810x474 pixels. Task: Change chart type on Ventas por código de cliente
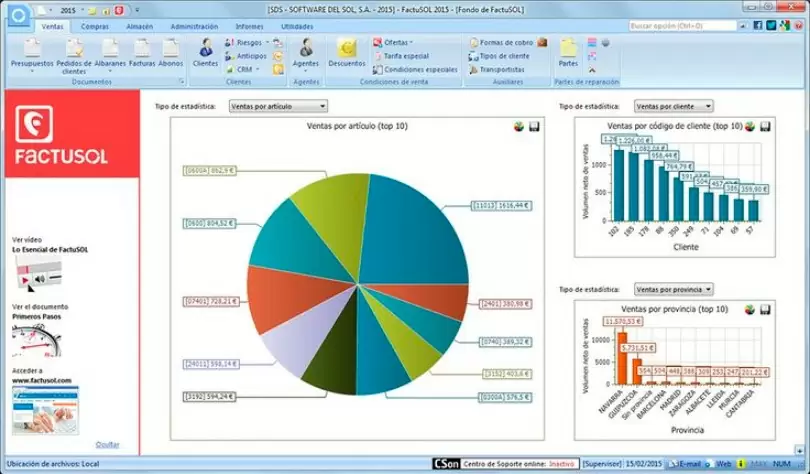tap(750, 126)
